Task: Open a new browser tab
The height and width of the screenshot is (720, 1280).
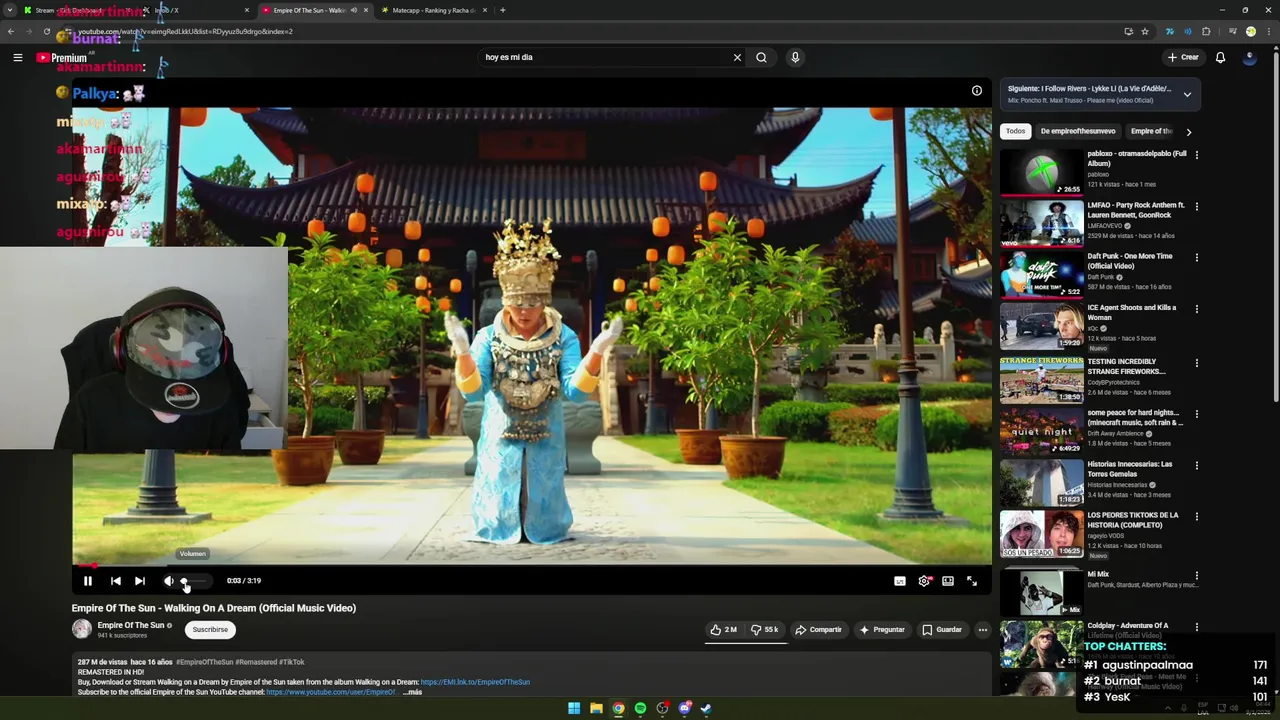Action: click(502, 10)
